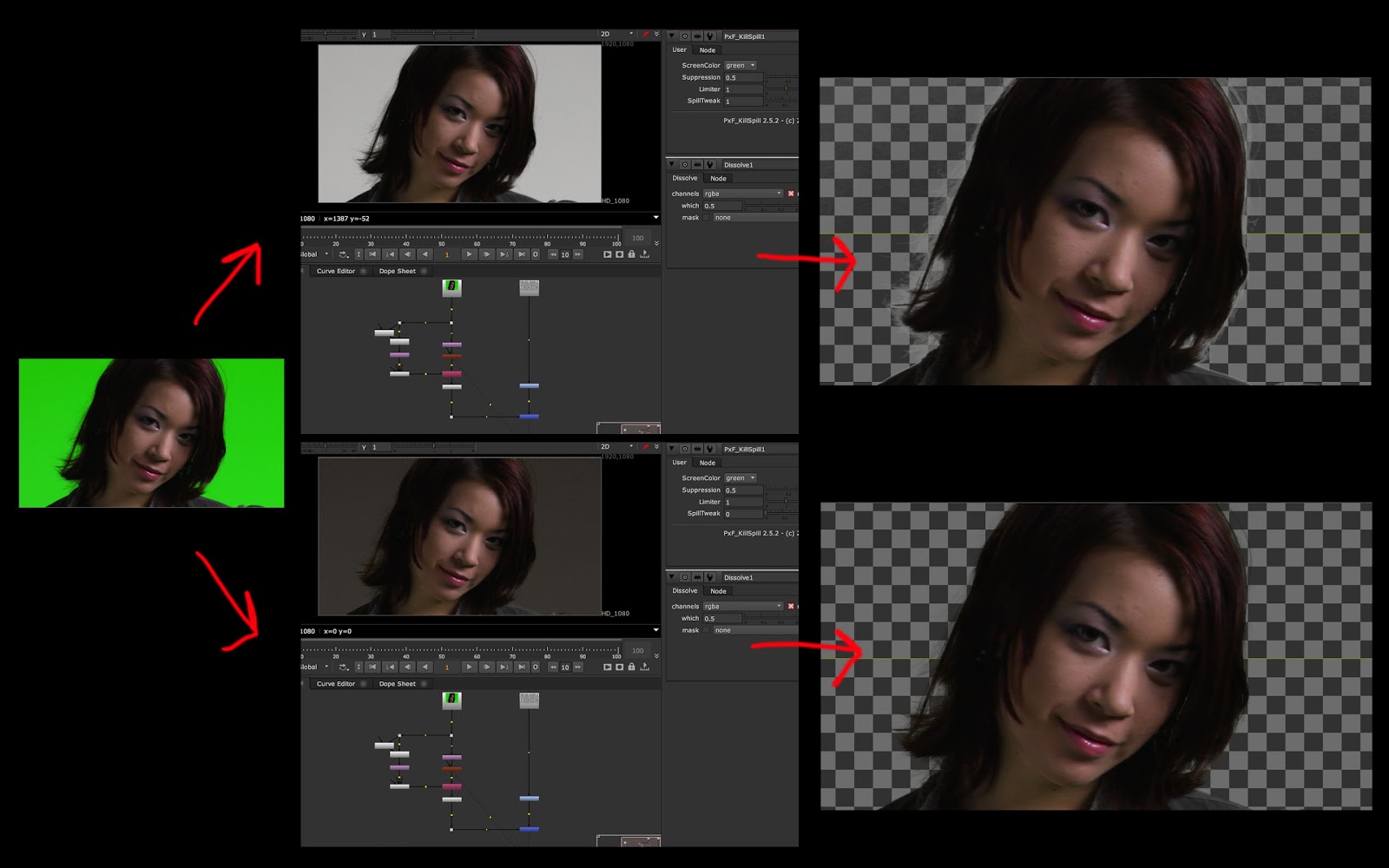The height and width of the screenshot is (868, 1389).
Task: Click the in-point I button in the upper viewer
Action: (x=359, y=254)
